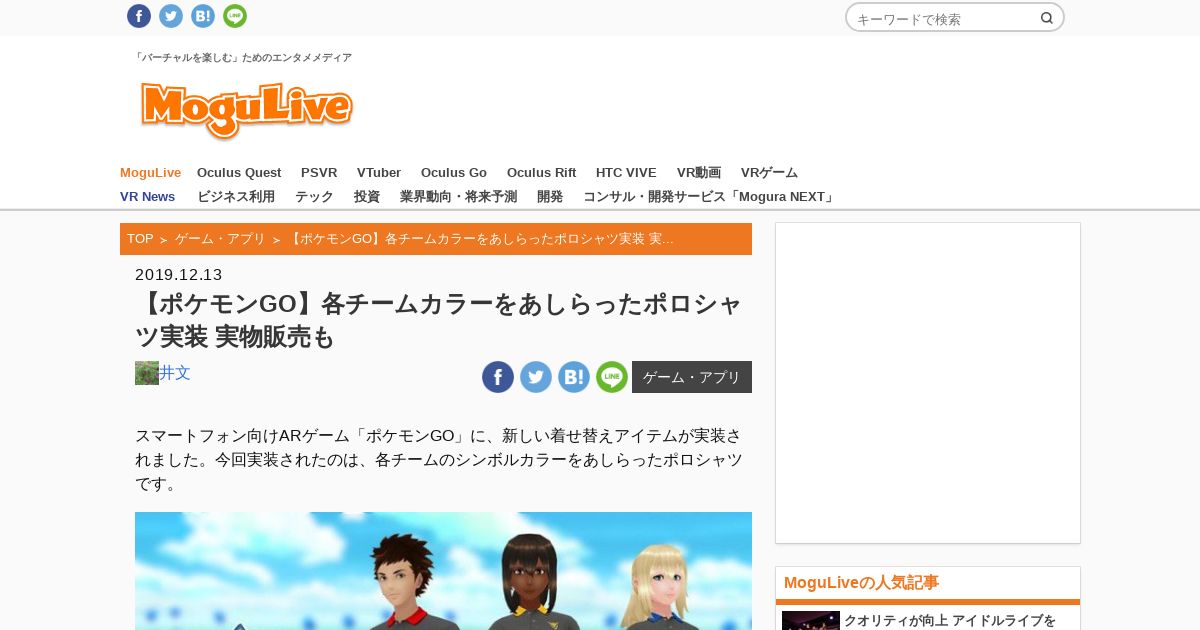The width and height of the screenshot is (1200, 630).
Task: Click ゲーム・アプリ breadcrumb link
Action: pos(220,239)
